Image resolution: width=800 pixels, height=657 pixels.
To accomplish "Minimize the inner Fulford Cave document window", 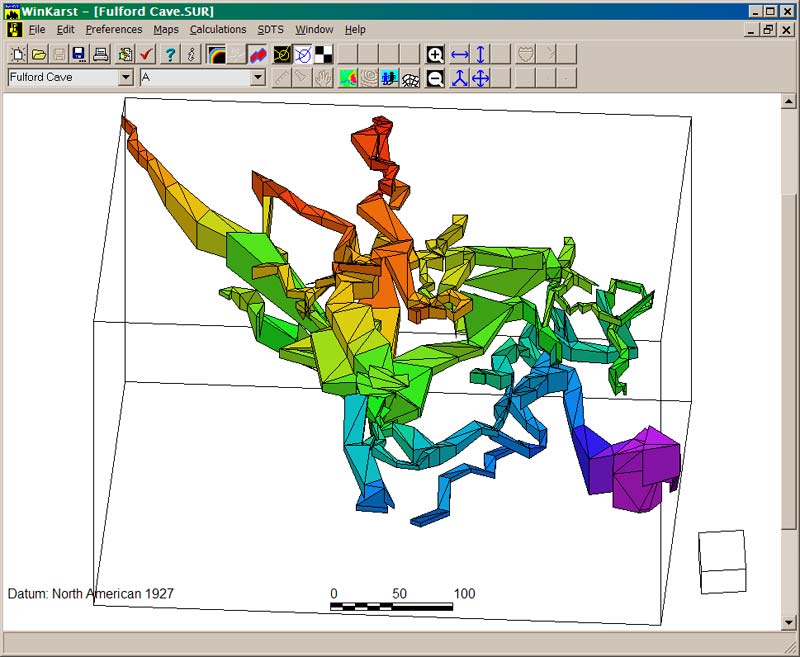I will (750, 30).
